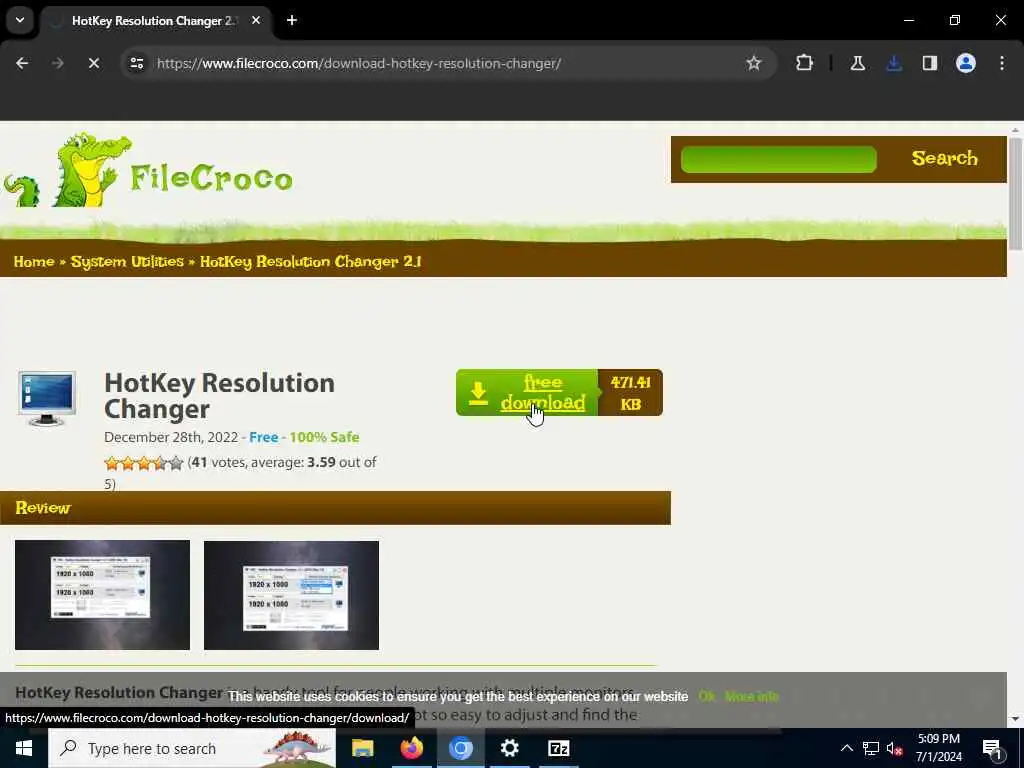Show hidden system tray icons
Image resolution: width=1024 pixels, height=768 pixels.
click(x=846, y=748)
